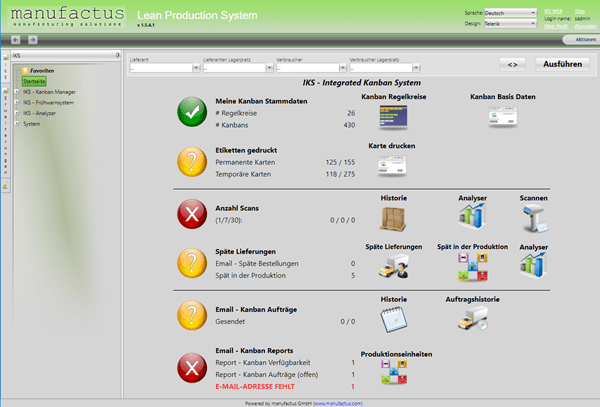The height and width of the screenshot is (407, 600).
Task: Open the Analyser chart icon beside Anzahl Scans
Action: 472,217
